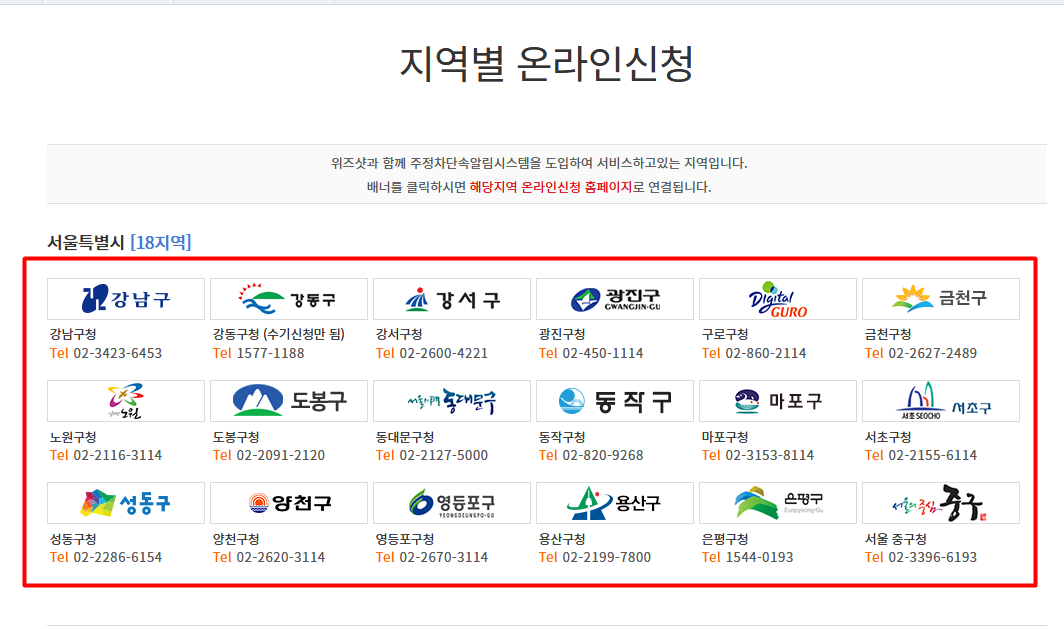Open the 강남구 logo banner
The height and width of the screenshot is (629, 1064).
[x=126, y=299]
